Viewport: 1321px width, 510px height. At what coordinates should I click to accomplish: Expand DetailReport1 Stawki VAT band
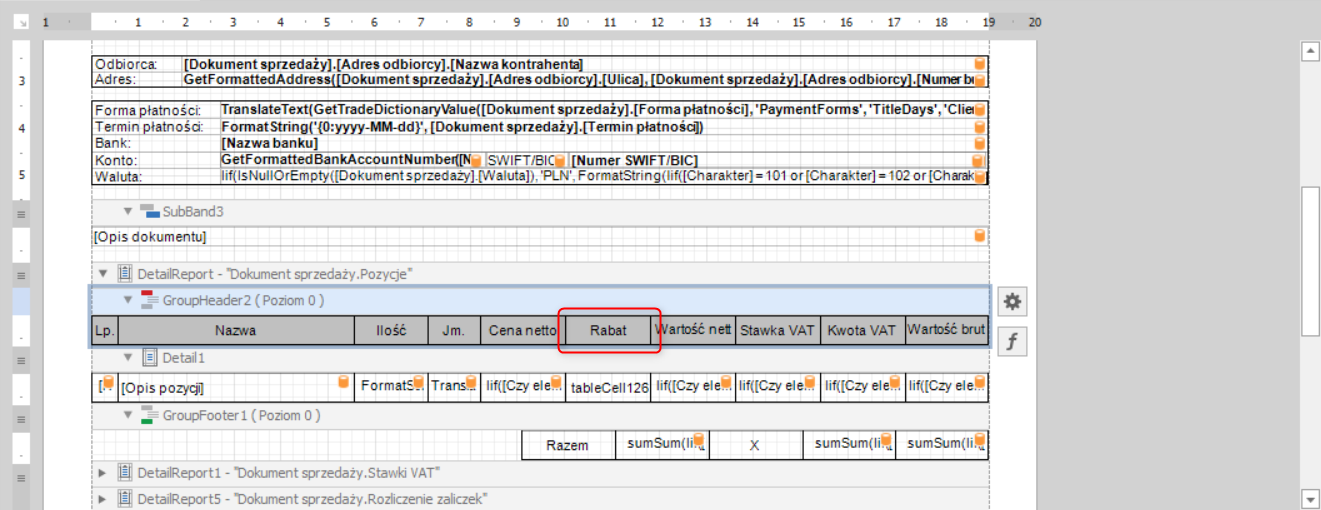(103, 472)
